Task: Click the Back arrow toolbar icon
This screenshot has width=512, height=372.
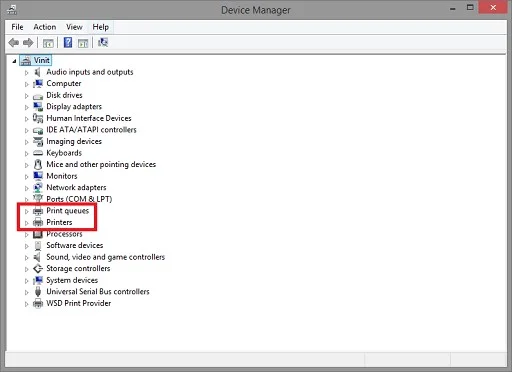Action: (14, 43)
